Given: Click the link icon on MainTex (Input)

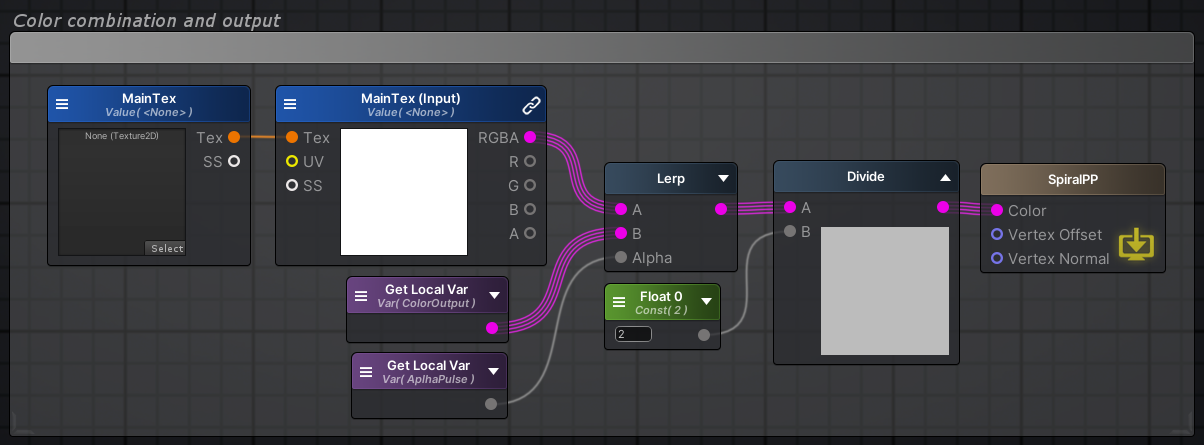Looking at the screenshot, I should (532, 105).
